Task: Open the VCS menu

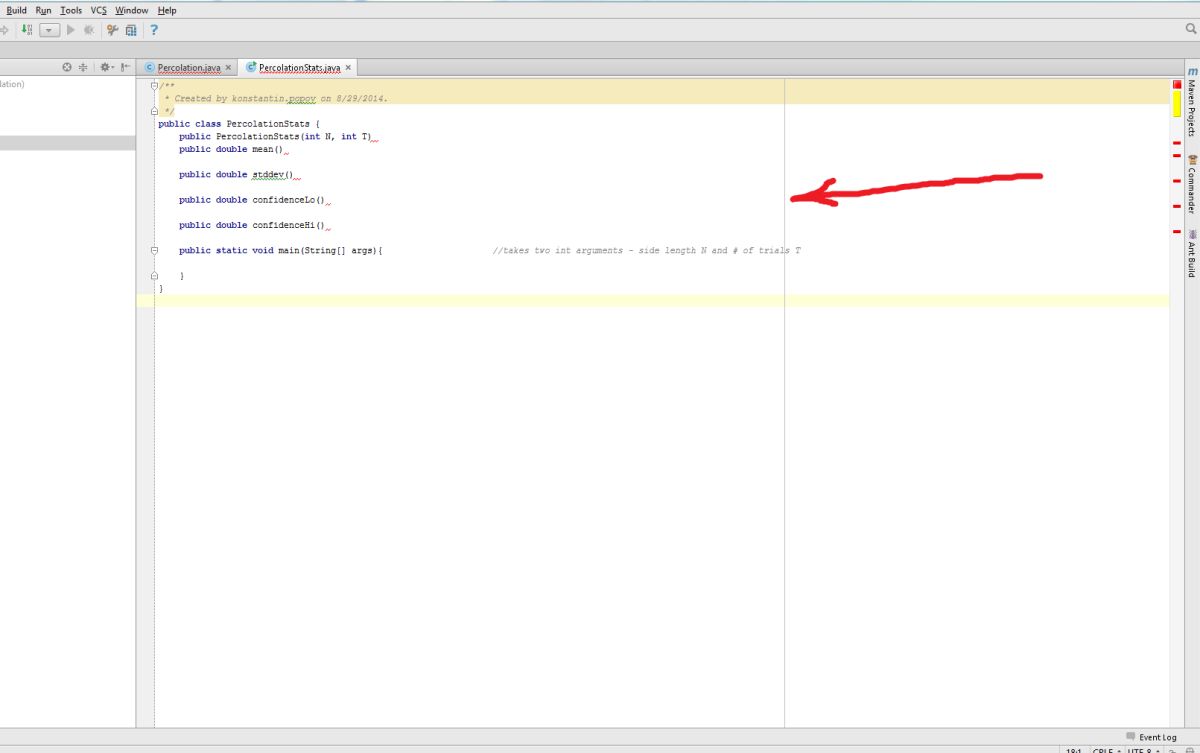Action: click(x=98, y=10)
